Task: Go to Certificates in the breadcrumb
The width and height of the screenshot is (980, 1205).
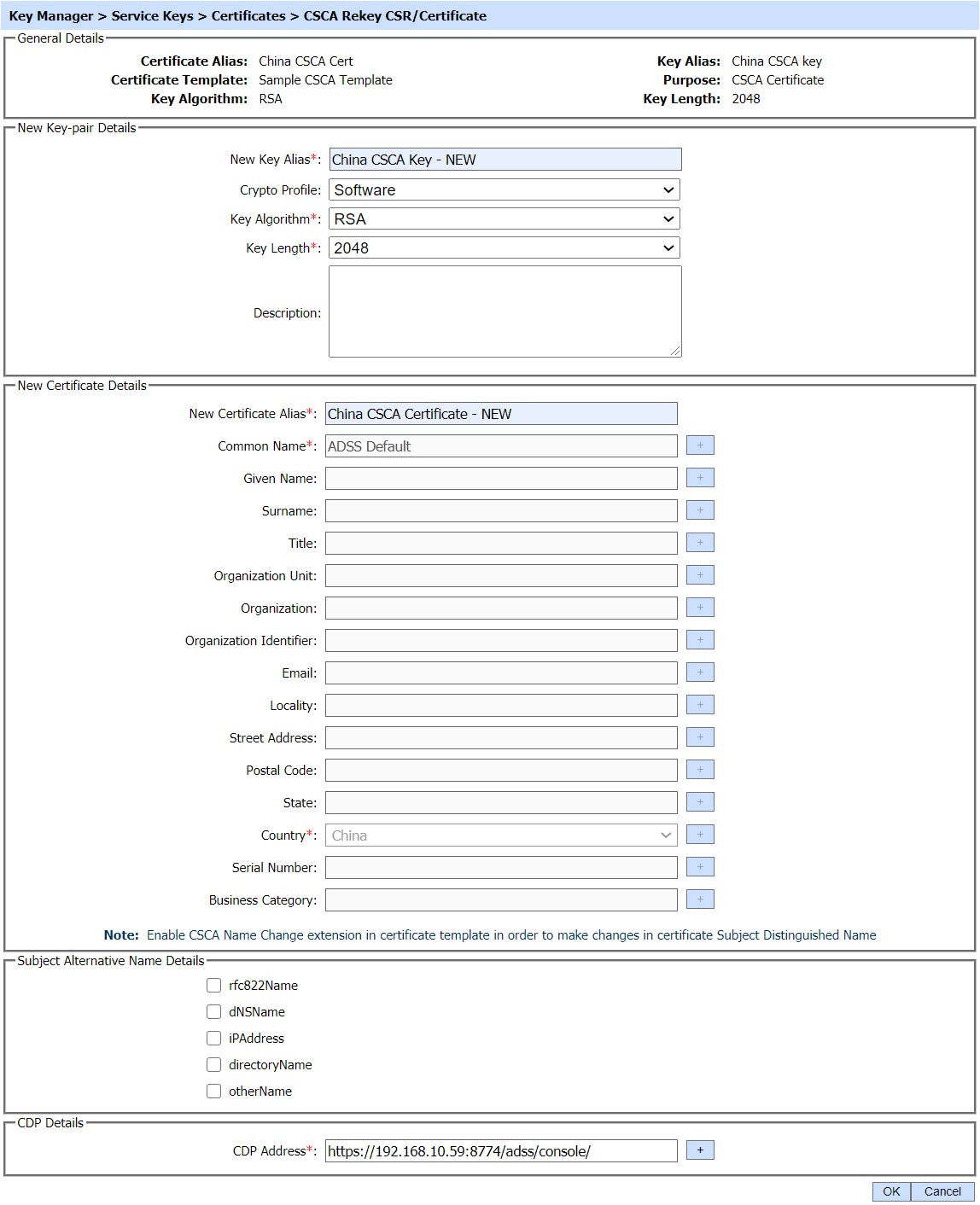Action: click(248, 16)
